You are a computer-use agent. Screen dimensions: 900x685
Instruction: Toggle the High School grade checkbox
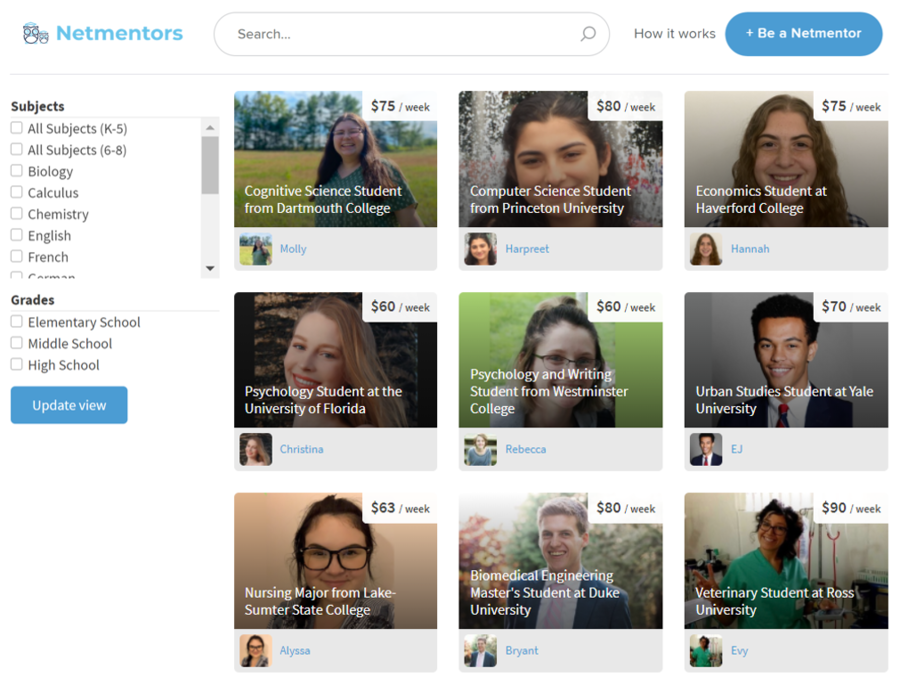click(17, 365)
